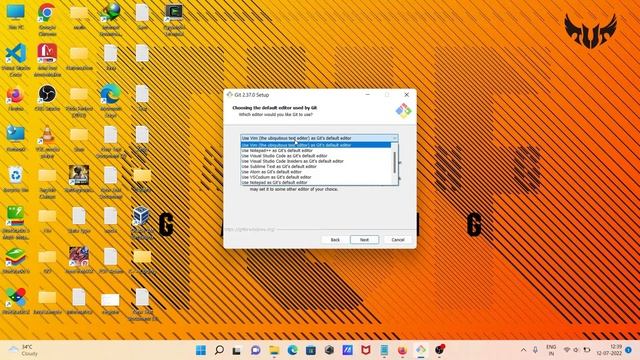Open the VLC media player desktop icon
The image size is (640, 360).
(x=47, y=141)
